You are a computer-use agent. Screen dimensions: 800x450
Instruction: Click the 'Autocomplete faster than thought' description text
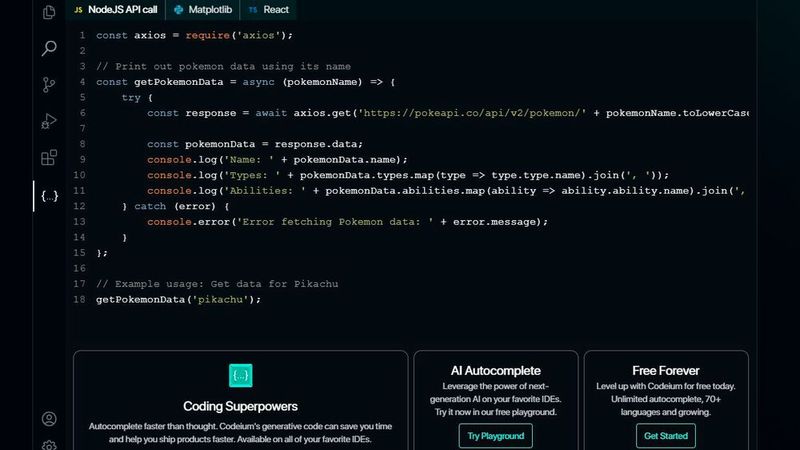pos(240,433)
